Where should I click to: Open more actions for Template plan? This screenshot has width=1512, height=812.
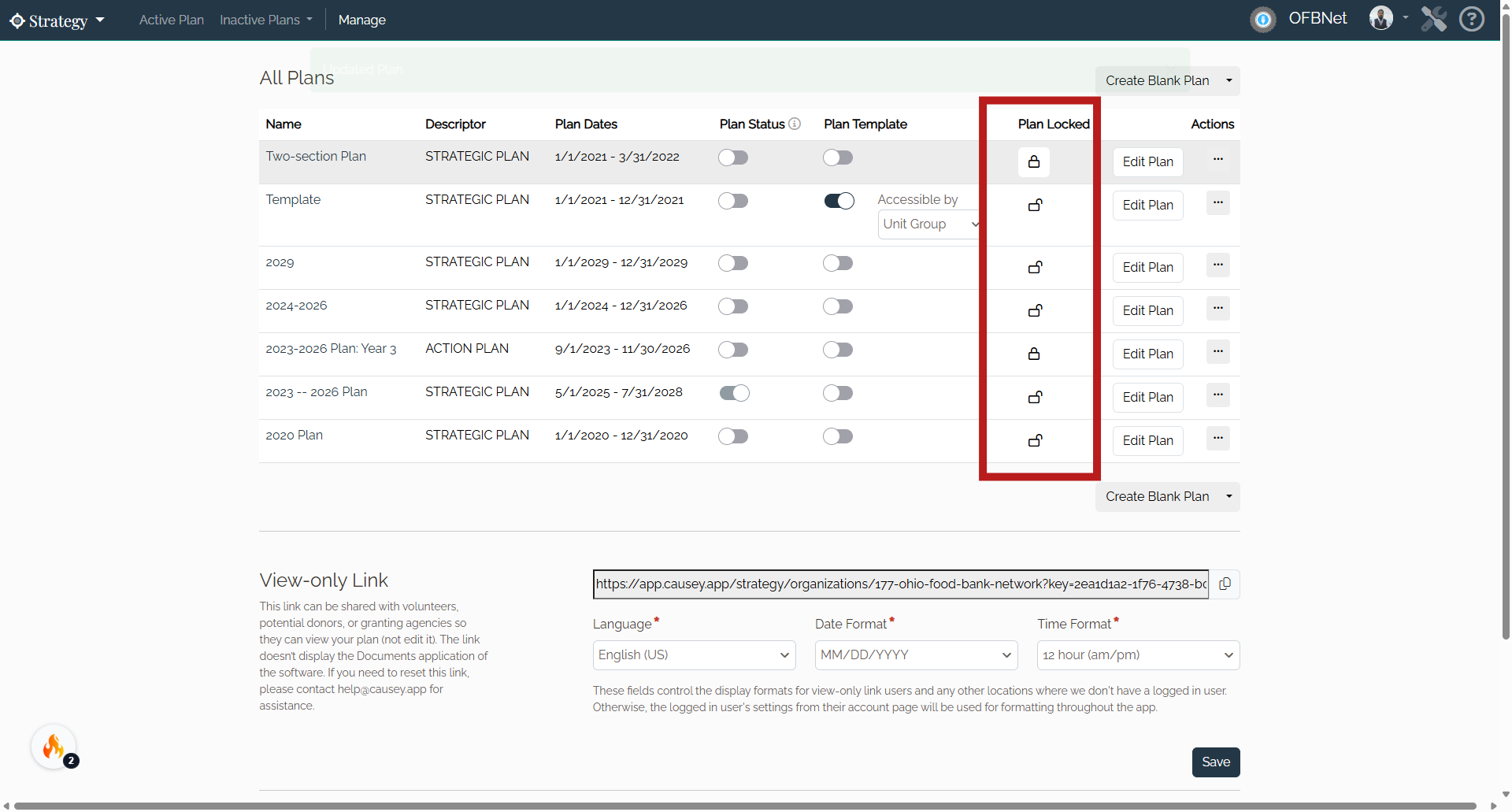click(x=1218, y=203)
